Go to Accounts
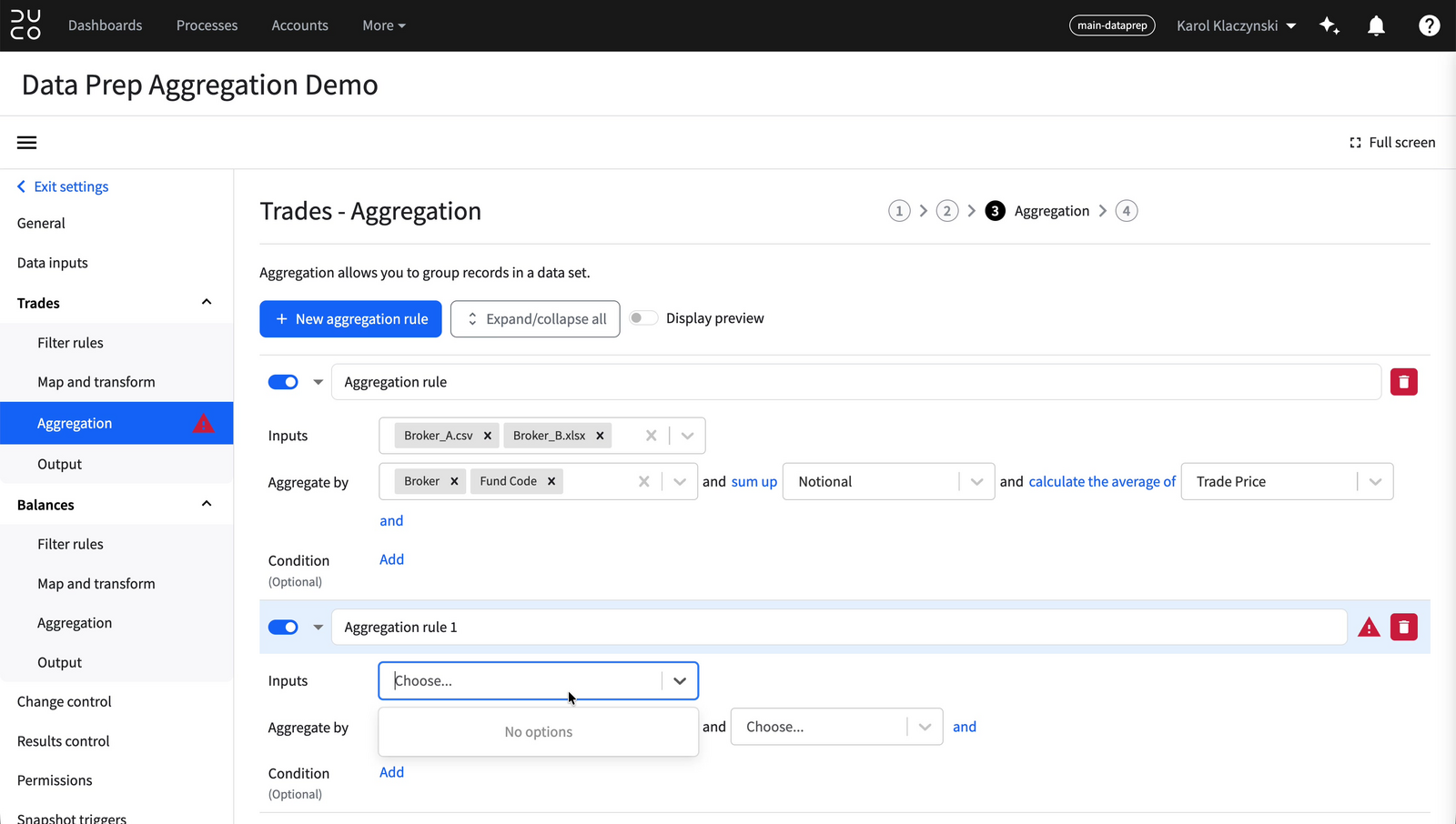The height and width of the screenshot is (824, 1456). click(x=299, y=25)
